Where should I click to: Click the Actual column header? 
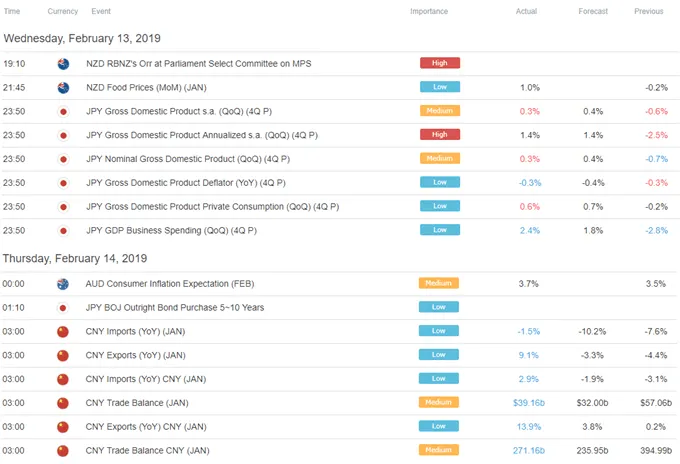pos(526,11)
